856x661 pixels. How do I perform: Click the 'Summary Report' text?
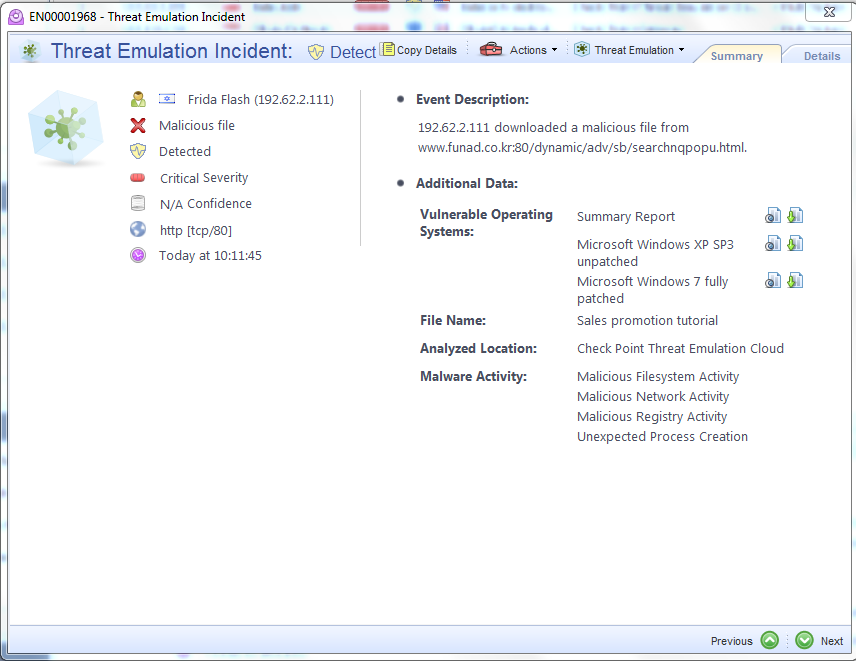pos(626,217)
